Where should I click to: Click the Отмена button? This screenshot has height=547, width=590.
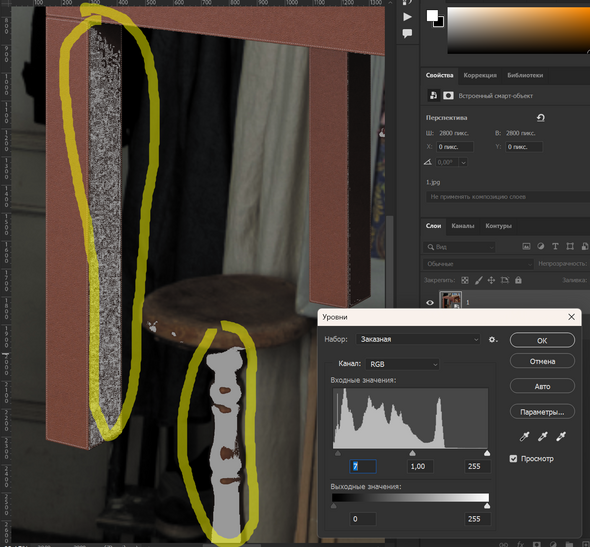542,362
